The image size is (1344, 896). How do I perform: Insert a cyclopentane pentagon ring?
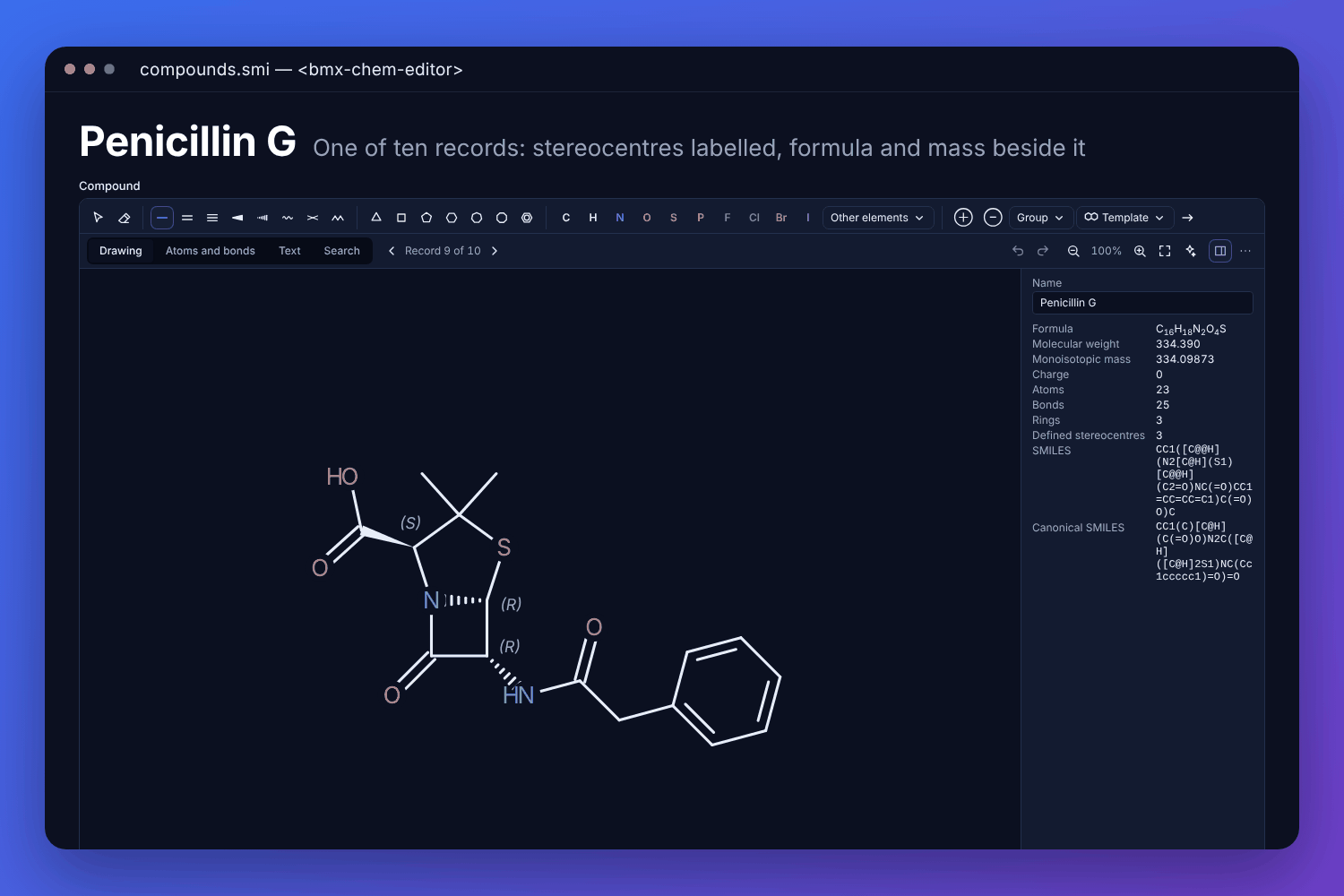pos(426,218)
